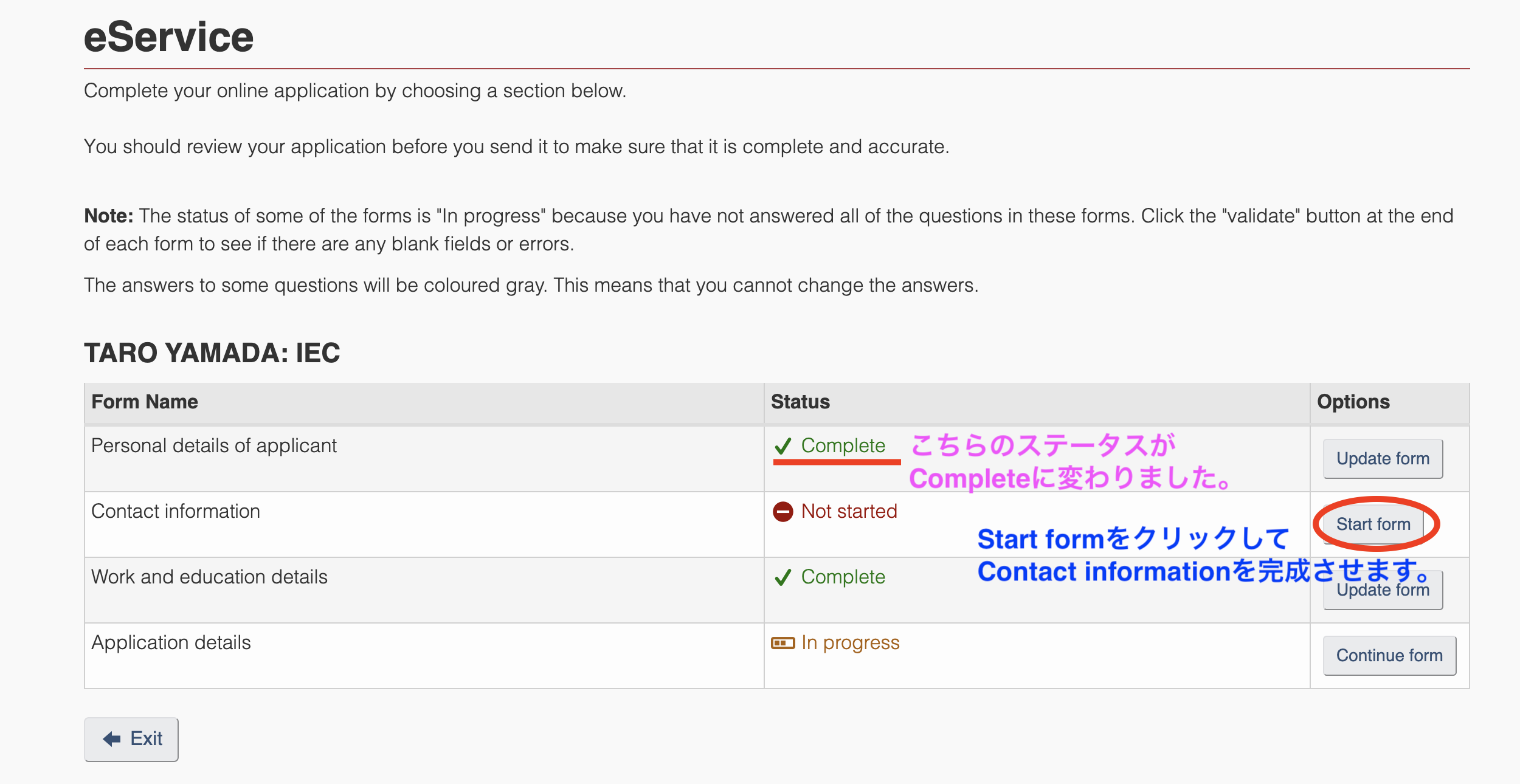Click the eService page heading

(168, 37)
